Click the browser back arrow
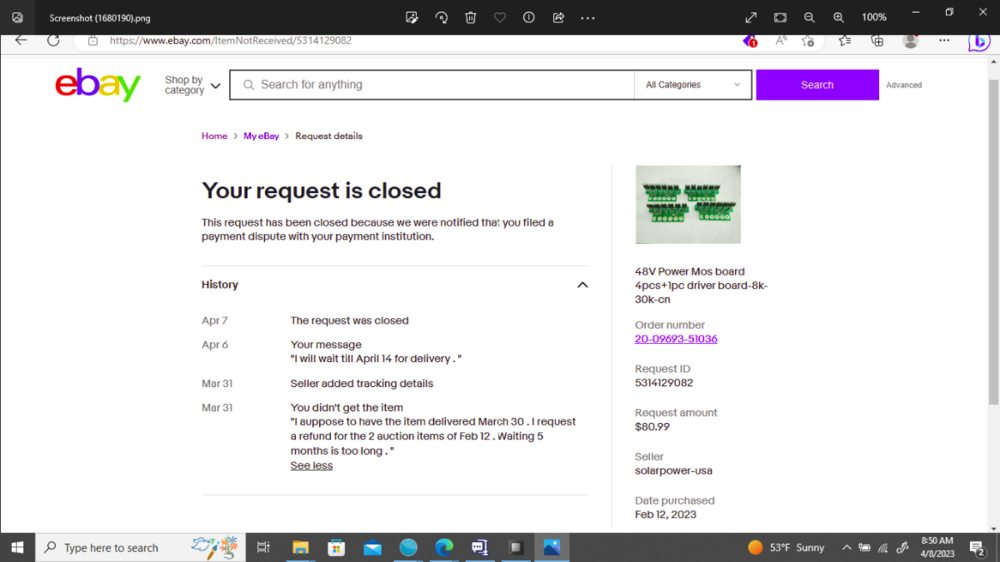The width and height of the screenshot is (1000, 562). click(21, 40)
